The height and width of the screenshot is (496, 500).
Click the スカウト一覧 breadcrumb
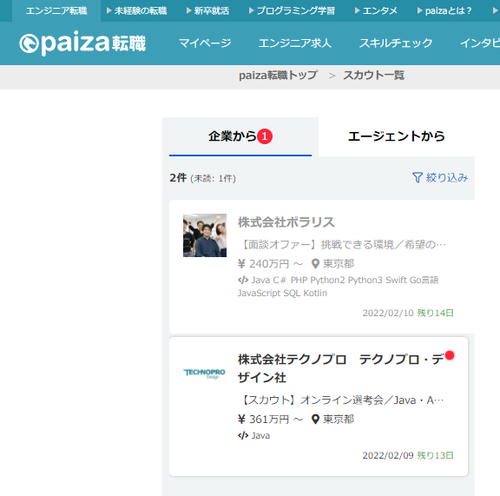click(x=374, y=75)
